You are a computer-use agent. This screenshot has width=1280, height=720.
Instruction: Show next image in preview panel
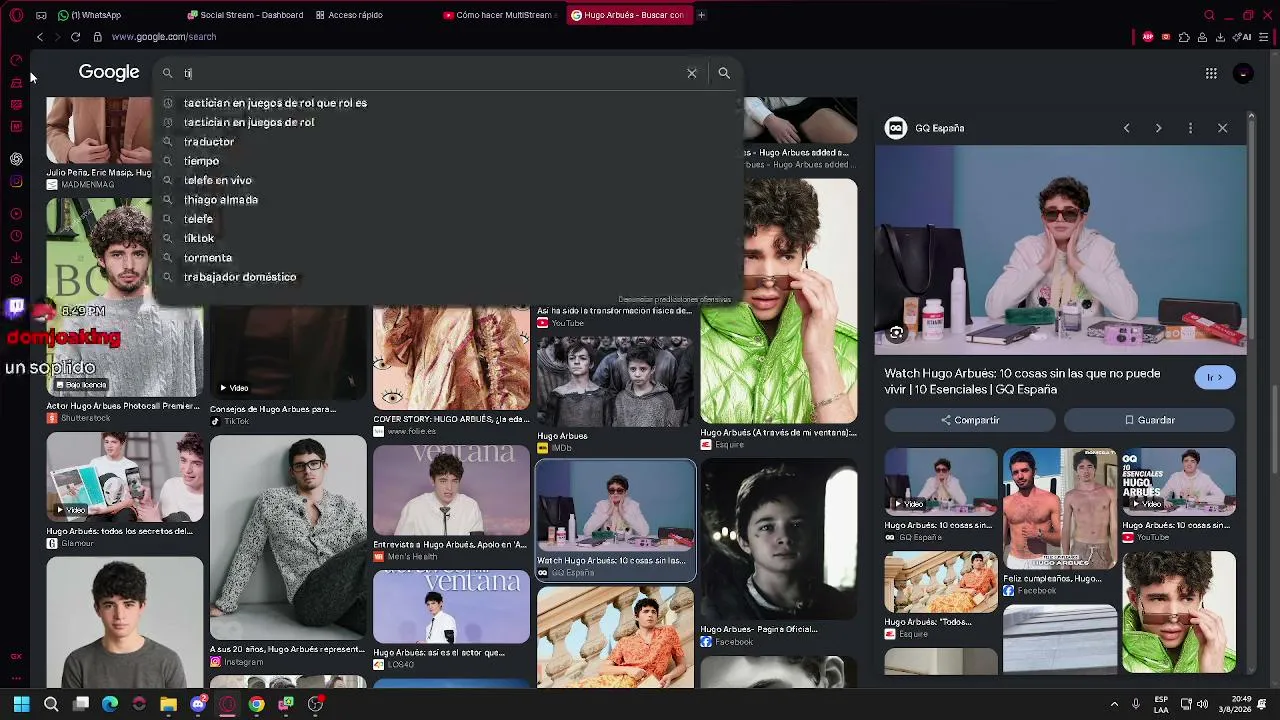(1158, 128)
